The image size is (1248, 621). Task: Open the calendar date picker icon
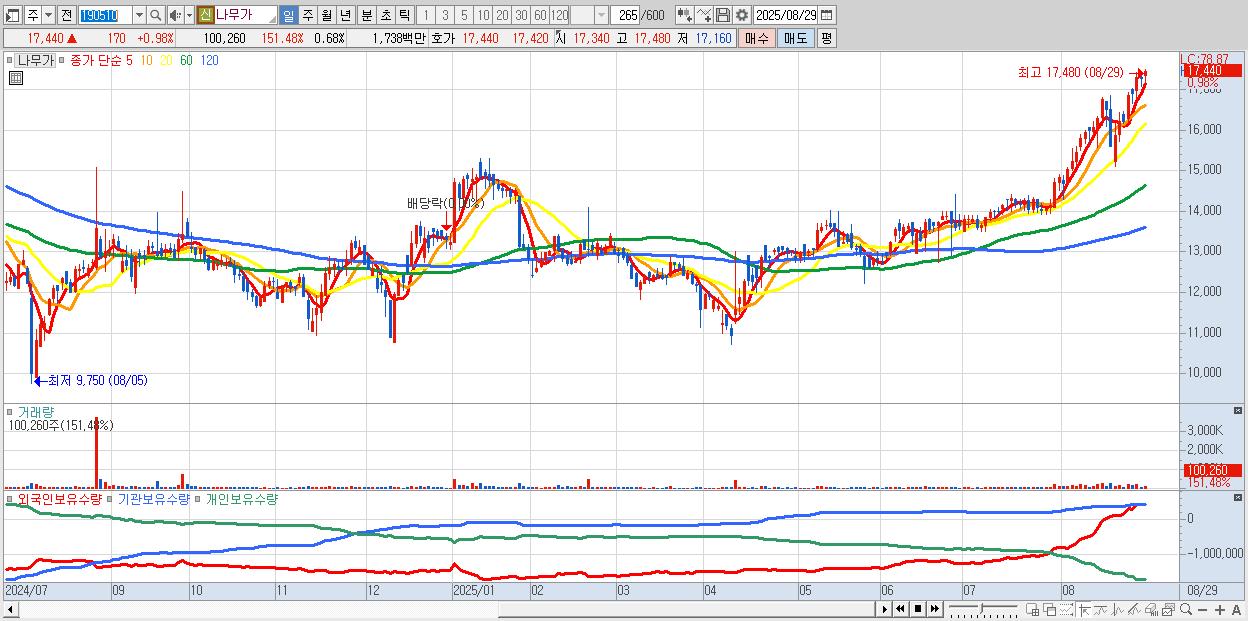(x=826, y=15)
